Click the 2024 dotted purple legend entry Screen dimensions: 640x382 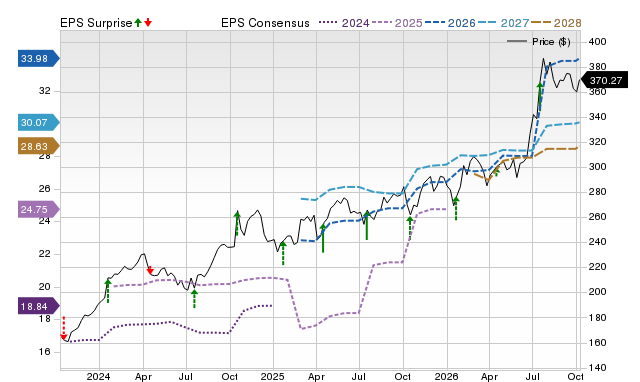[x=344, y=23]
